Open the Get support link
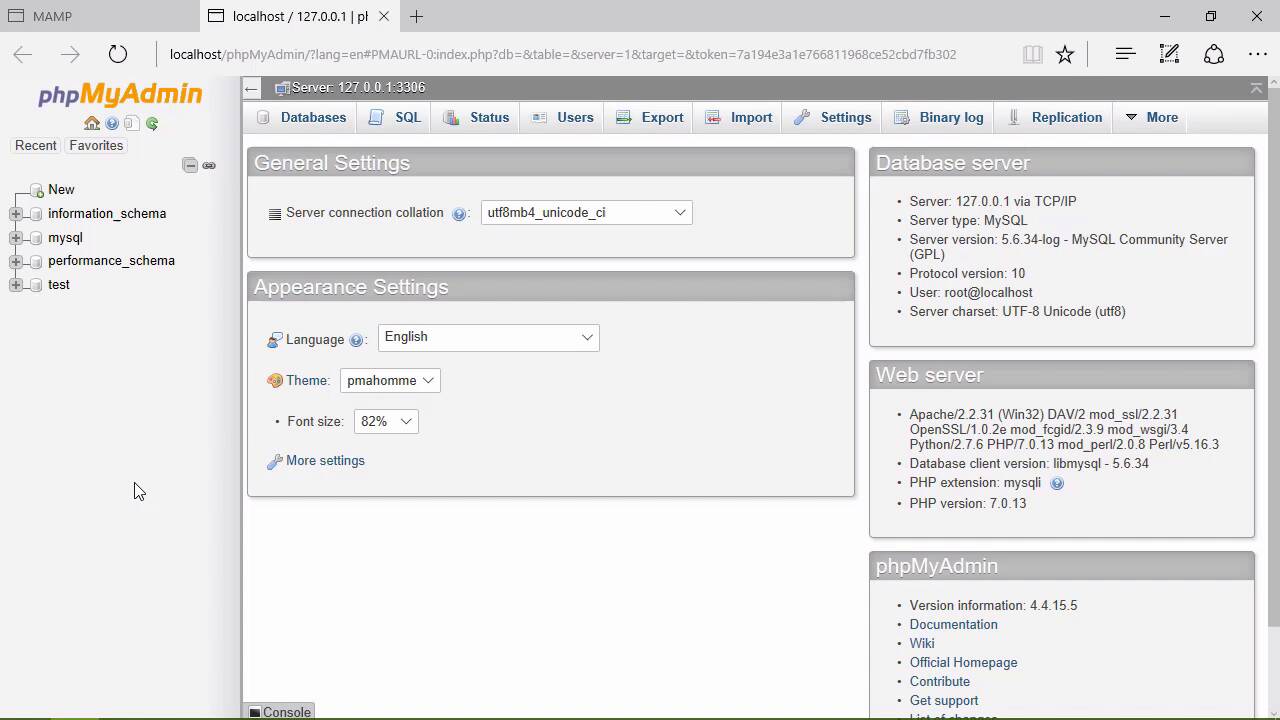 943,700
